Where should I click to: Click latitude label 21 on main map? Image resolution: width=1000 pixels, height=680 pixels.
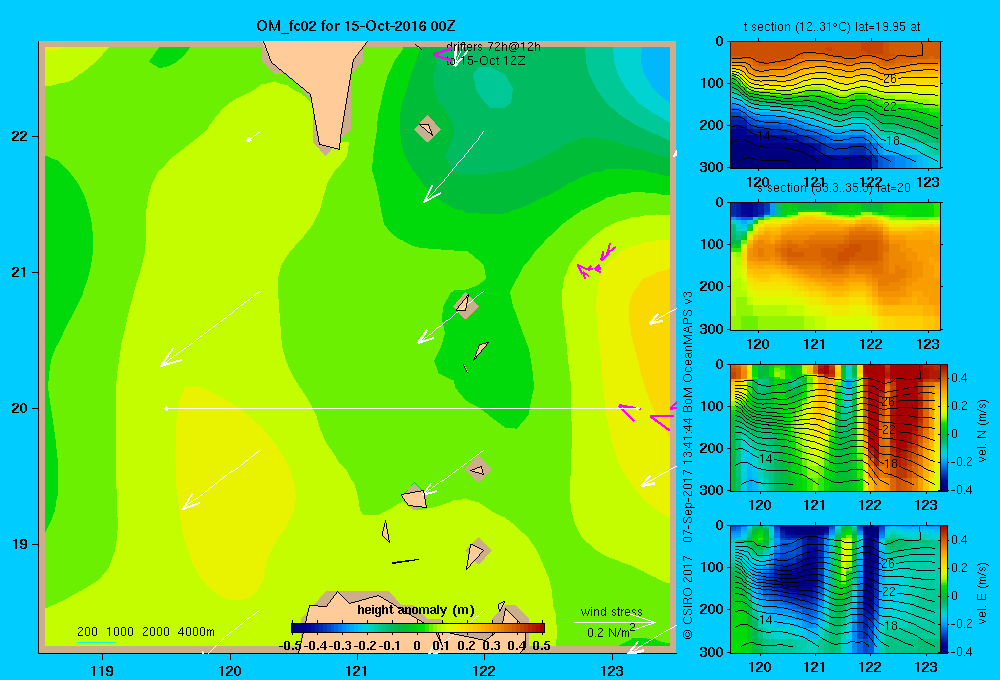click(x=20, y=272)
